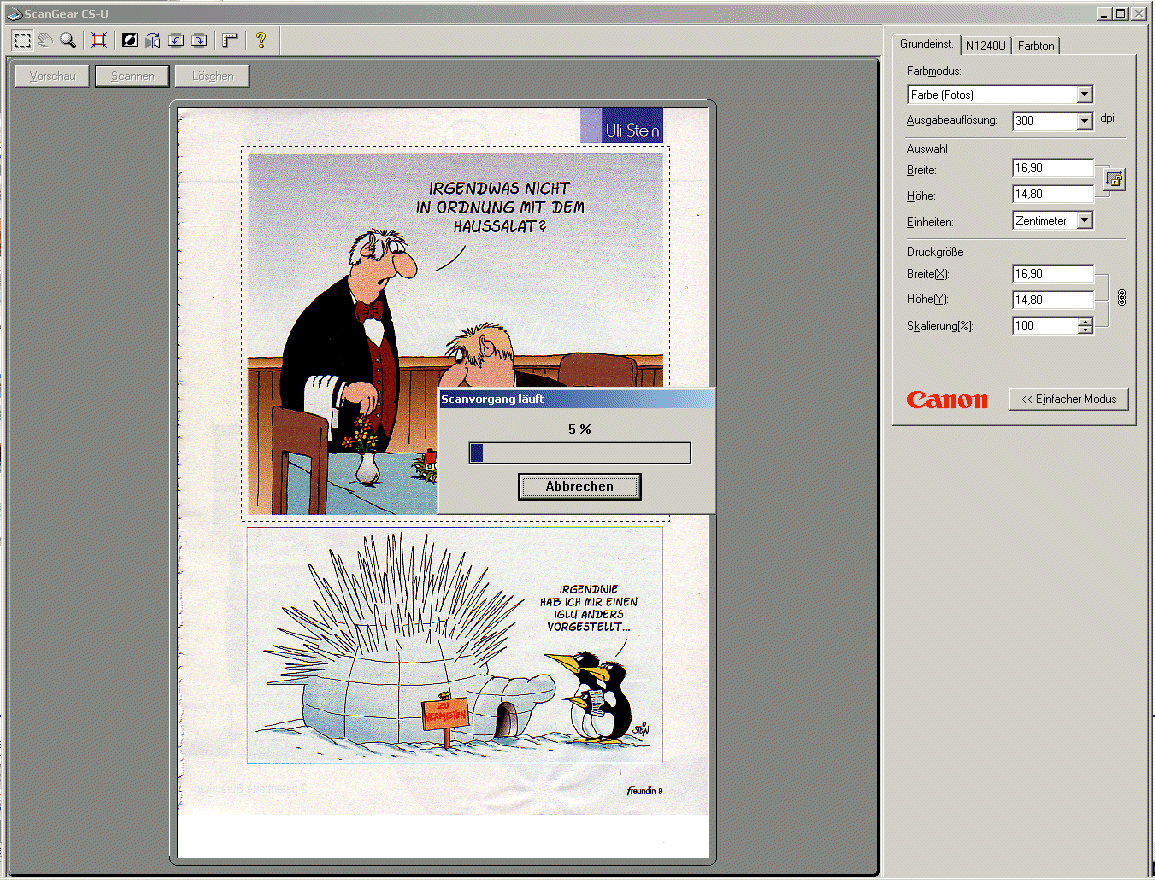Click the Skalierung spinner arrows
Image resolution: width=1155 pixels, height=880 pixels.
coord(1085,325)
